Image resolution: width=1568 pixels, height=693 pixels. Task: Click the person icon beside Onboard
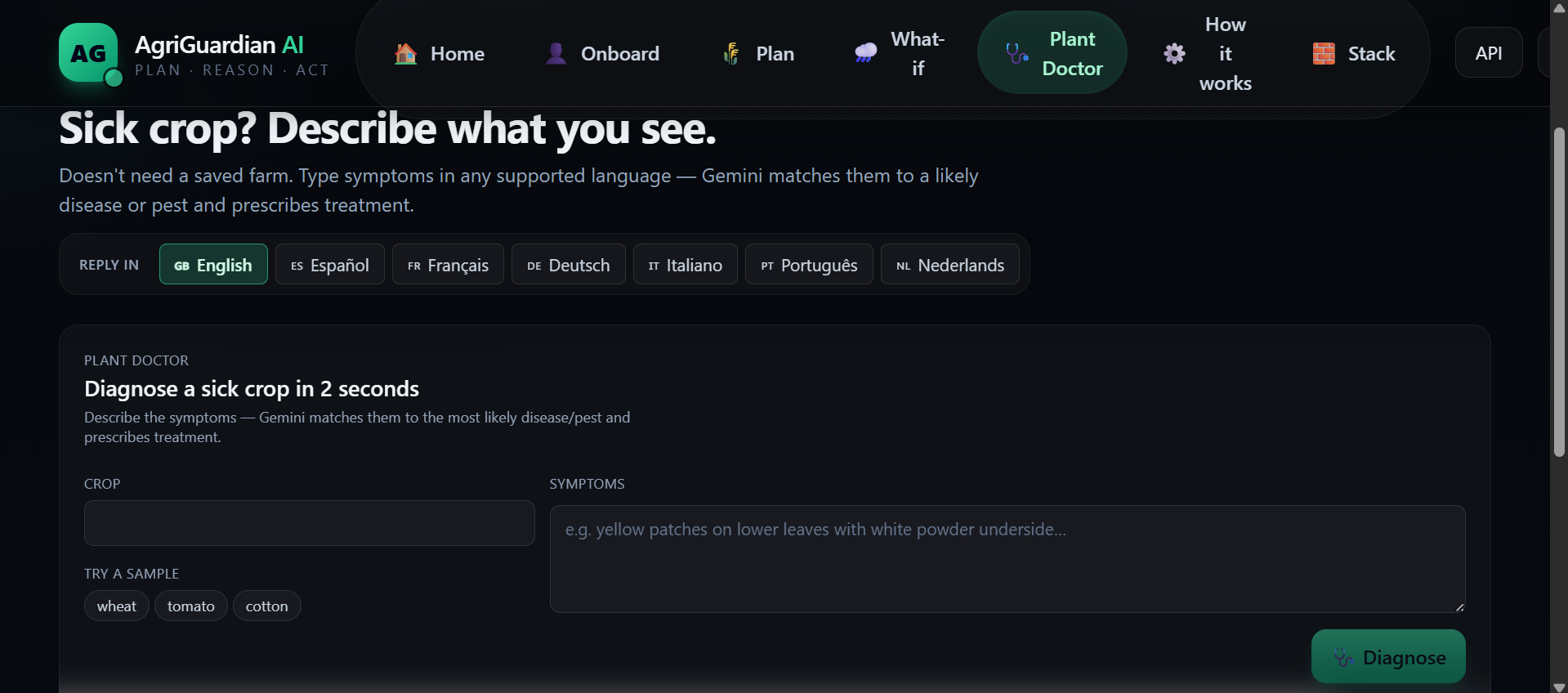coord(556,54)
